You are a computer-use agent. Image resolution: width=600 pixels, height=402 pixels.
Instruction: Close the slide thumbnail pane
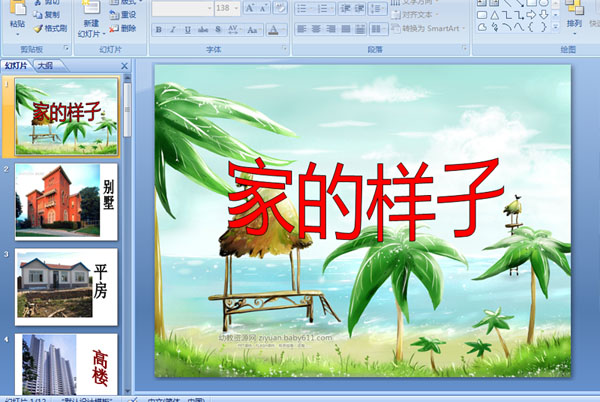(125, 66)
